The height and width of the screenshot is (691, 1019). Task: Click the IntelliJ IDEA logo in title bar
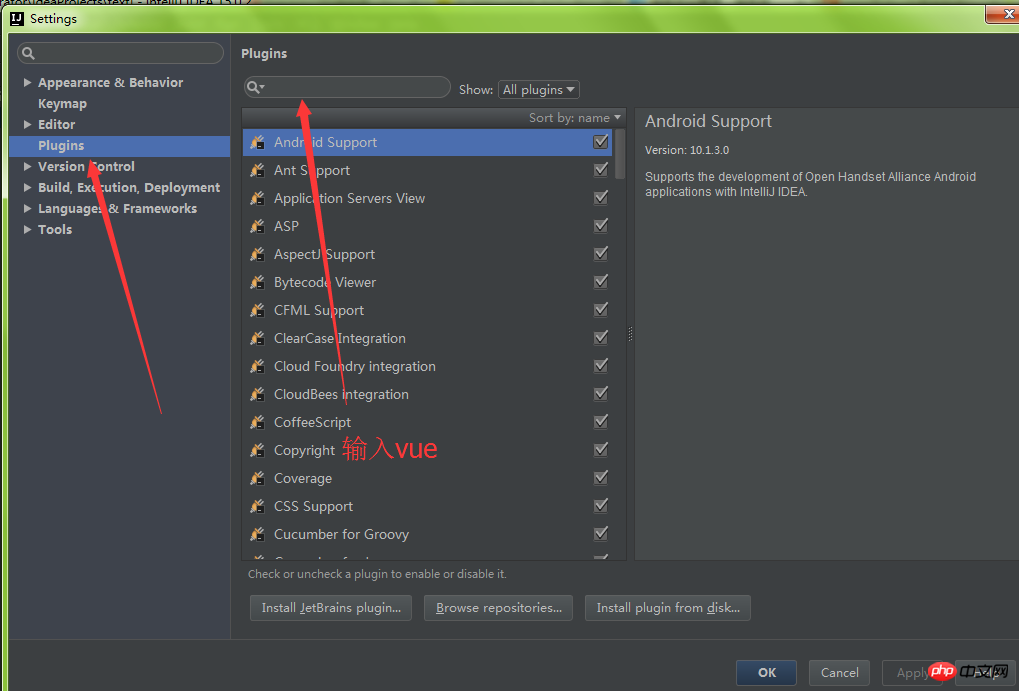coord(17,19)
